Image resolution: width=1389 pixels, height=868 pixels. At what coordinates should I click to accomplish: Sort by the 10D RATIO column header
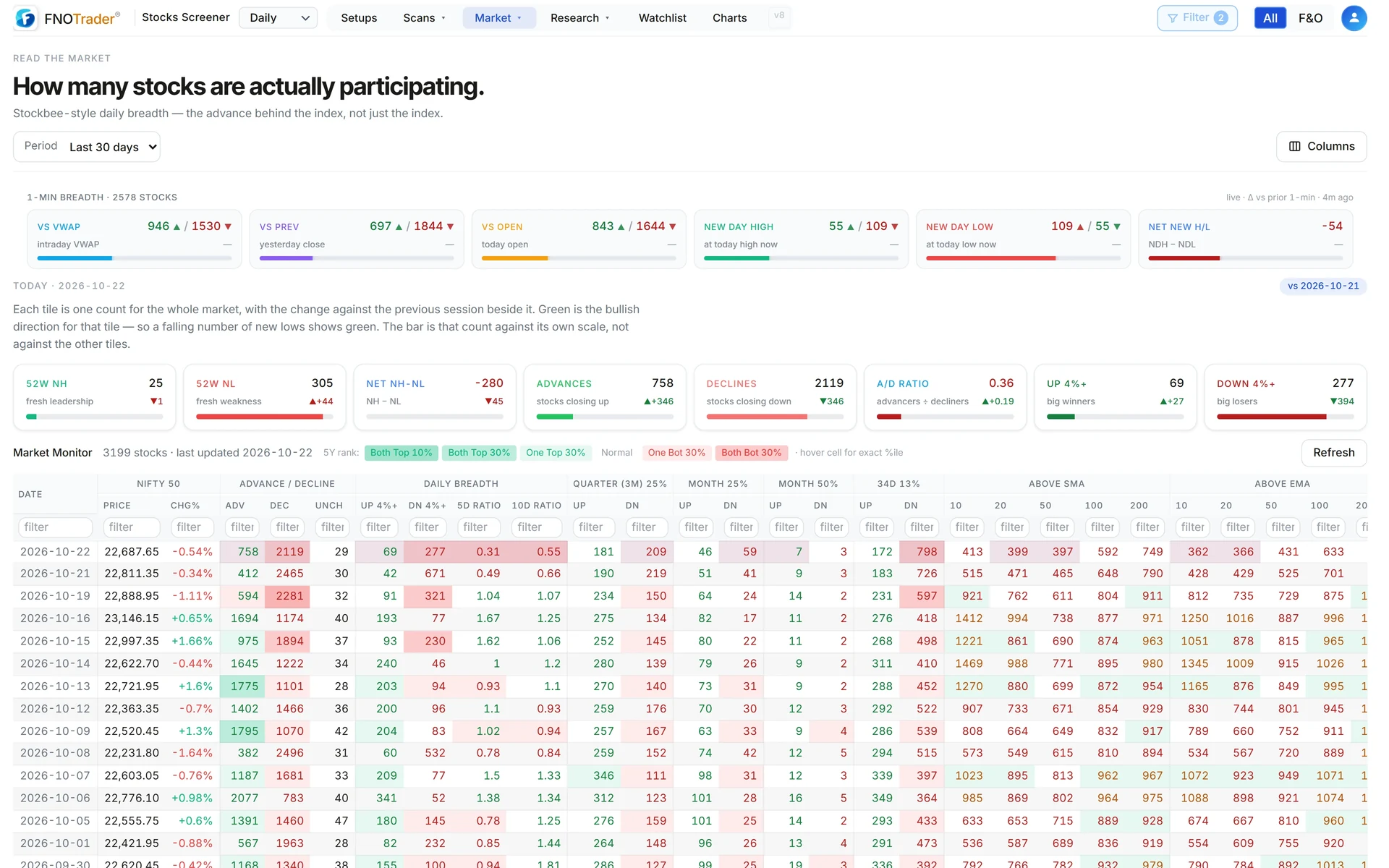536,506
